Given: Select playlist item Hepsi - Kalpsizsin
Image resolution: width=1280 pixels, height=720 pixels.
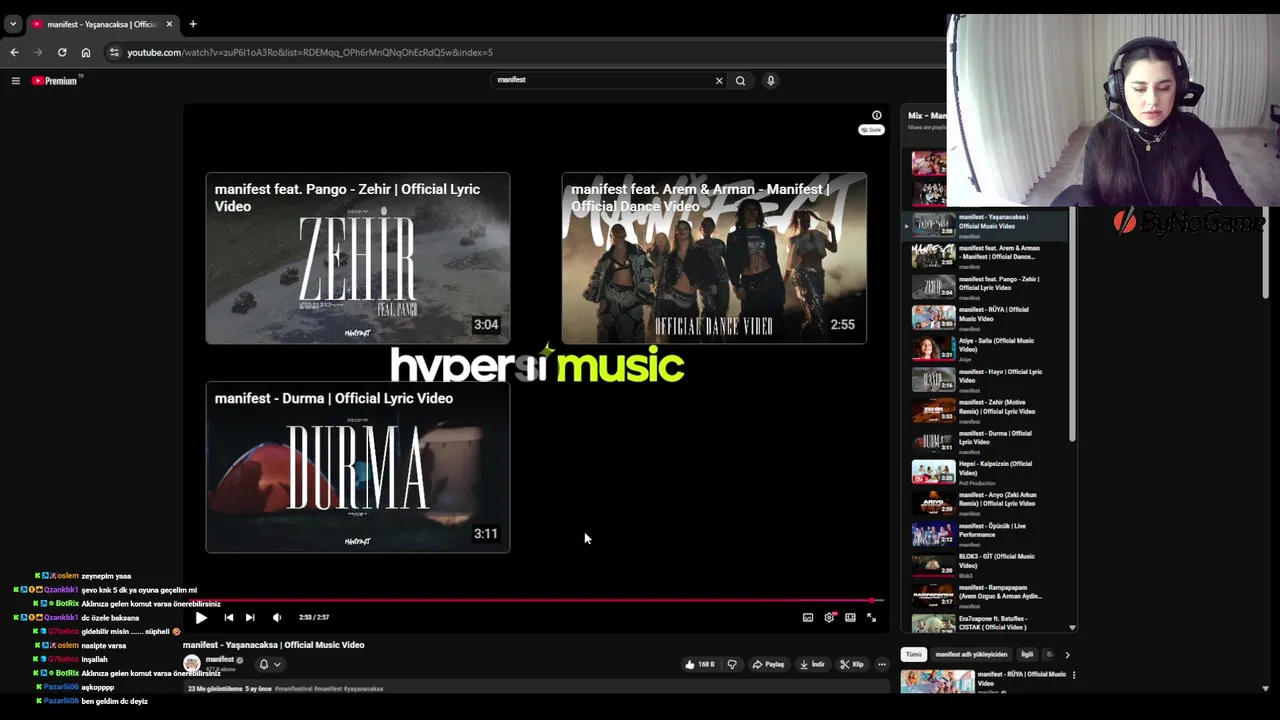Looking at the screenshot, I should pos(985,472).
